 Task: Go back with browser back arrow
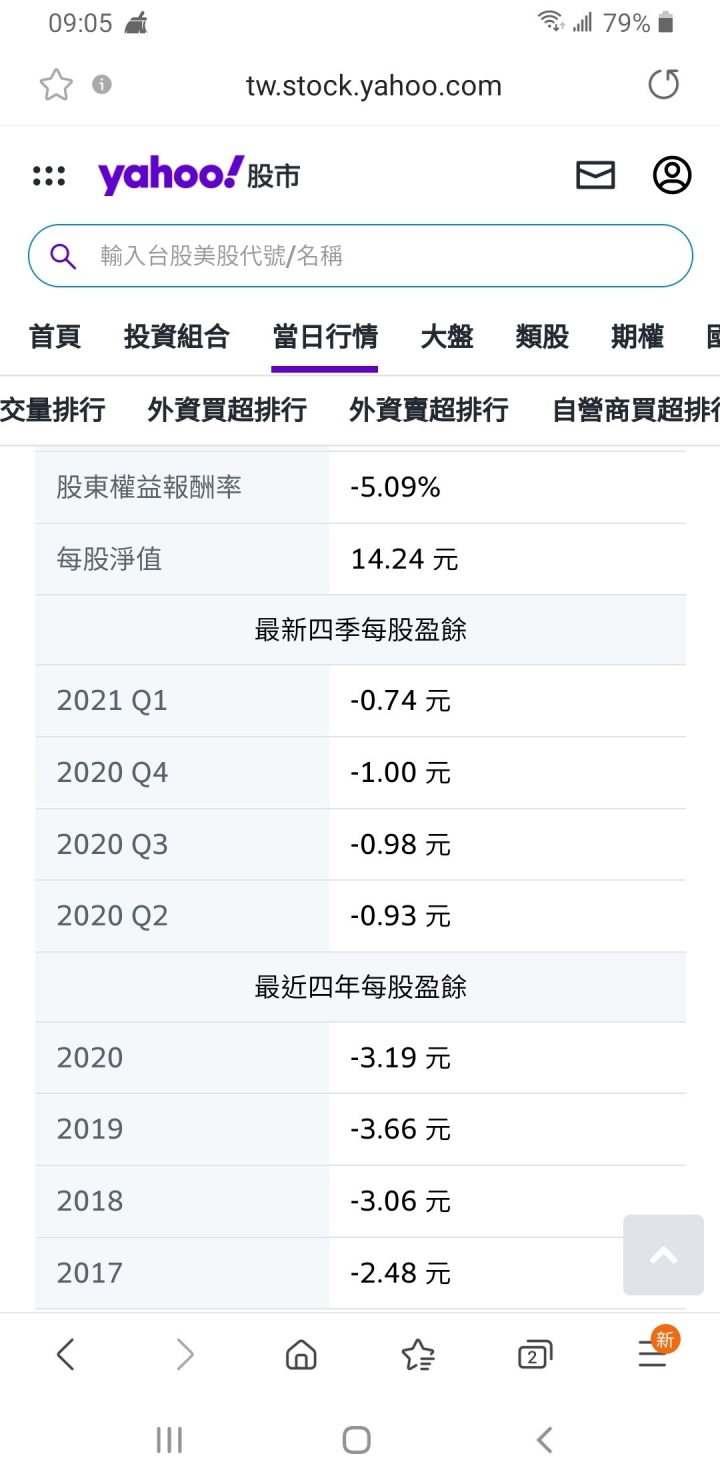(x=66, y=1355)
